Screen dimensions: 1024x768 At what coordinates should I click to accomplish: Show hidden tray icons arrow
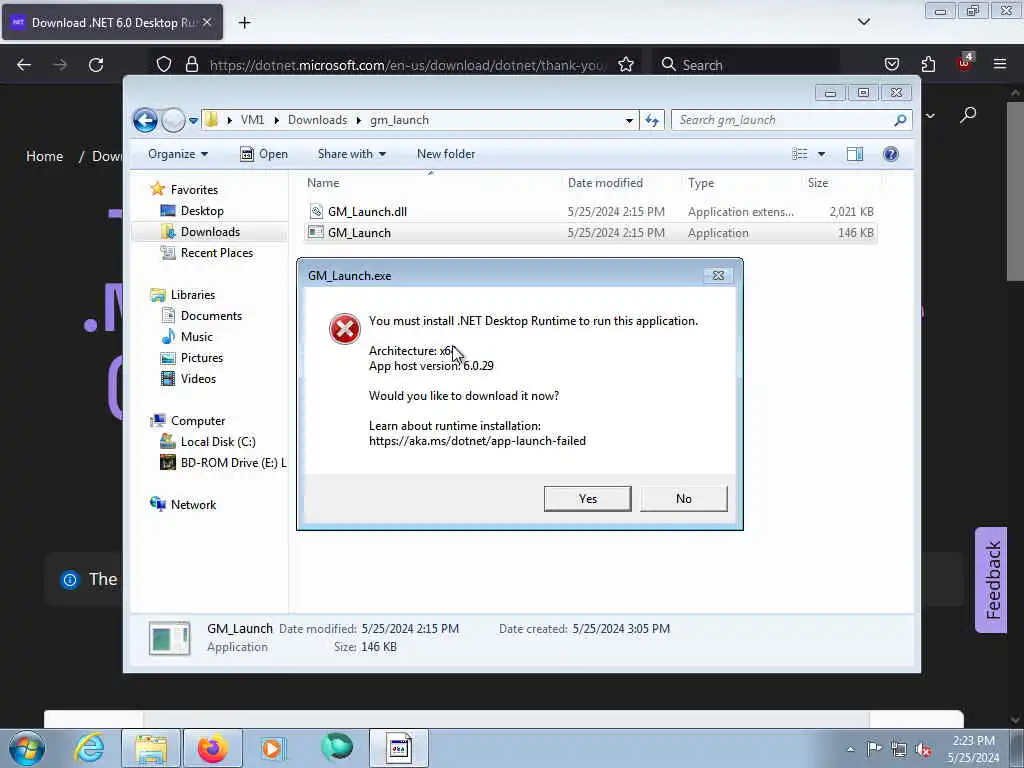[850, 749]
